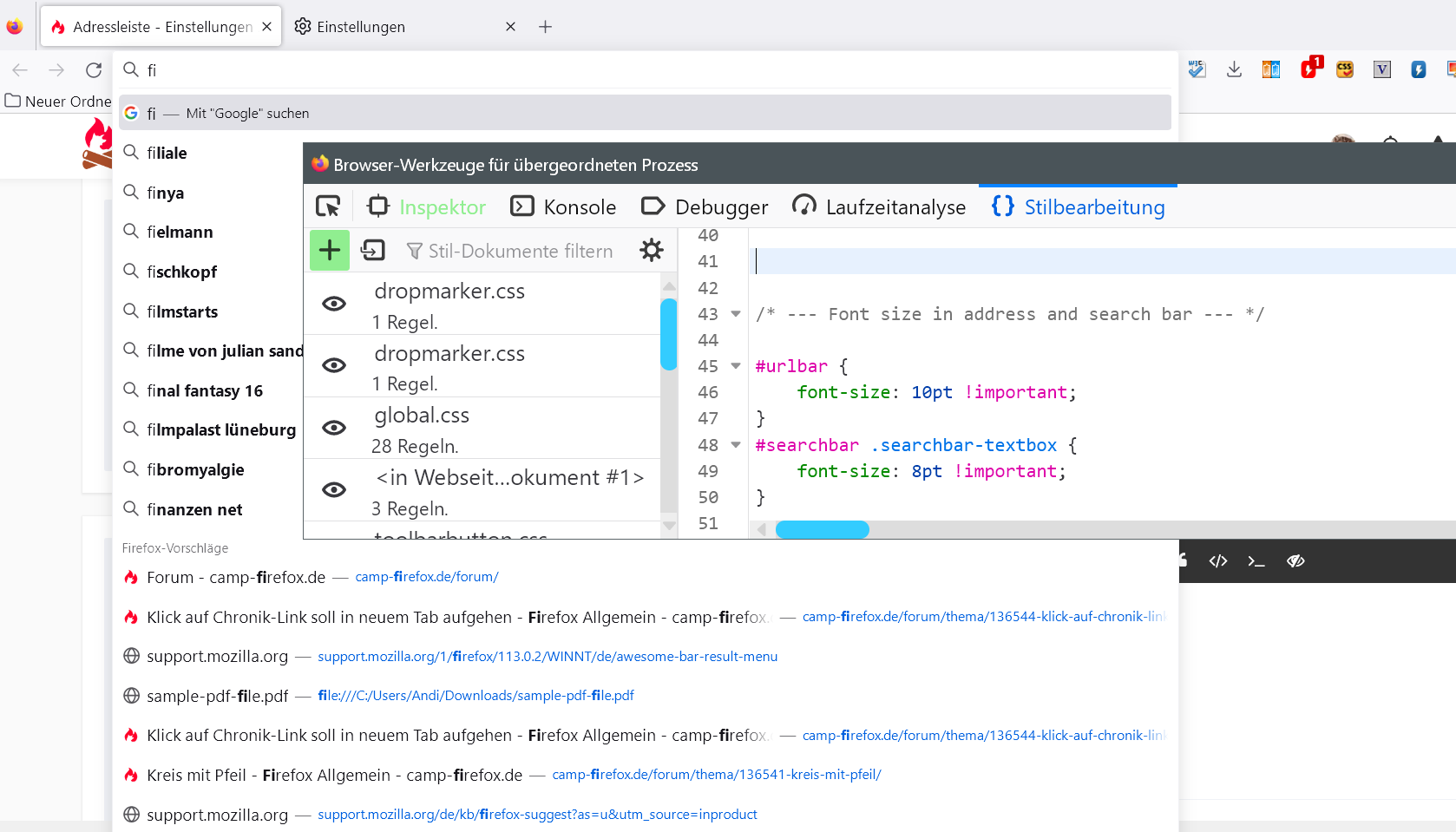This screenshot has height=832, width=1456.
Task: Click the Stil-Dokumente filtern input field
Action: pos(521,252)
